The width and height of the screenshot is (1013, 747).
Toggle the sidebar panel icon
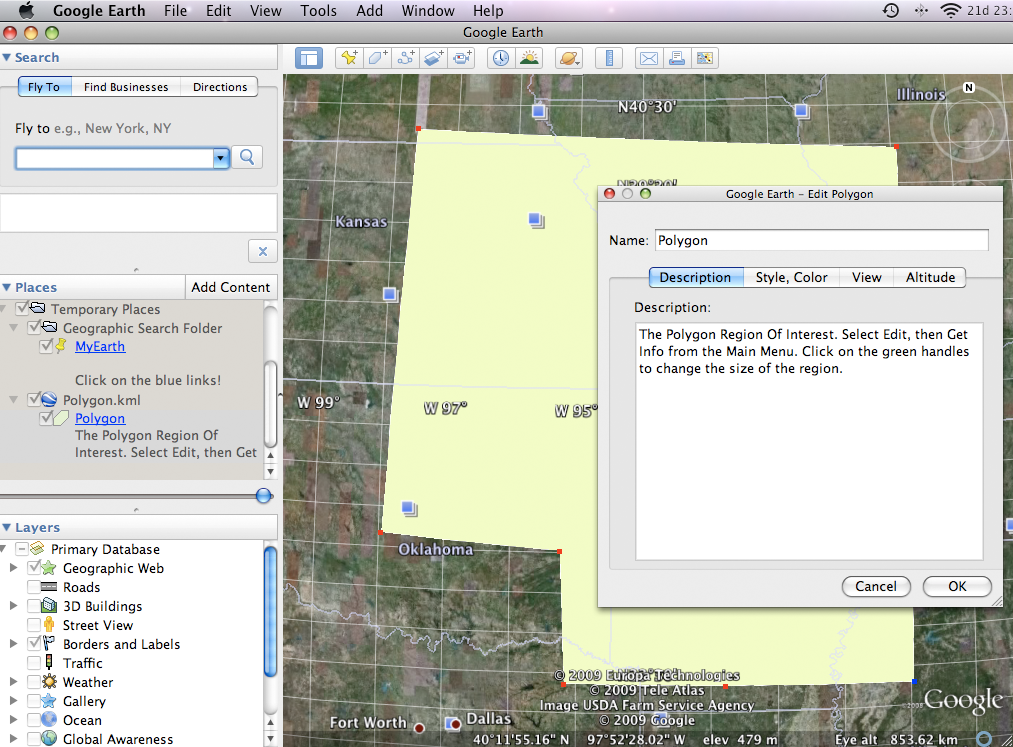point(309,58)
